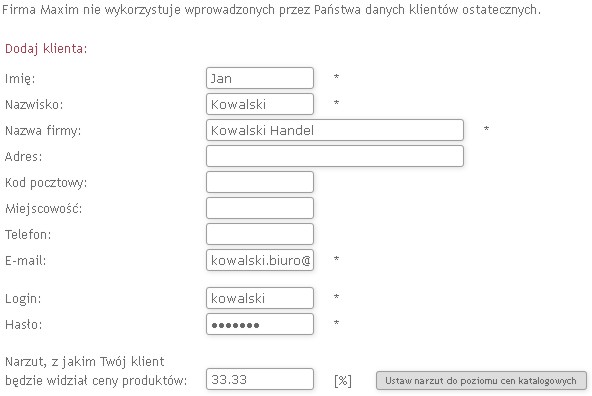Select the Nazwa firmy field with Kowalski Handel
Viewport: 592px width, 396px height.
coord(335,130)
